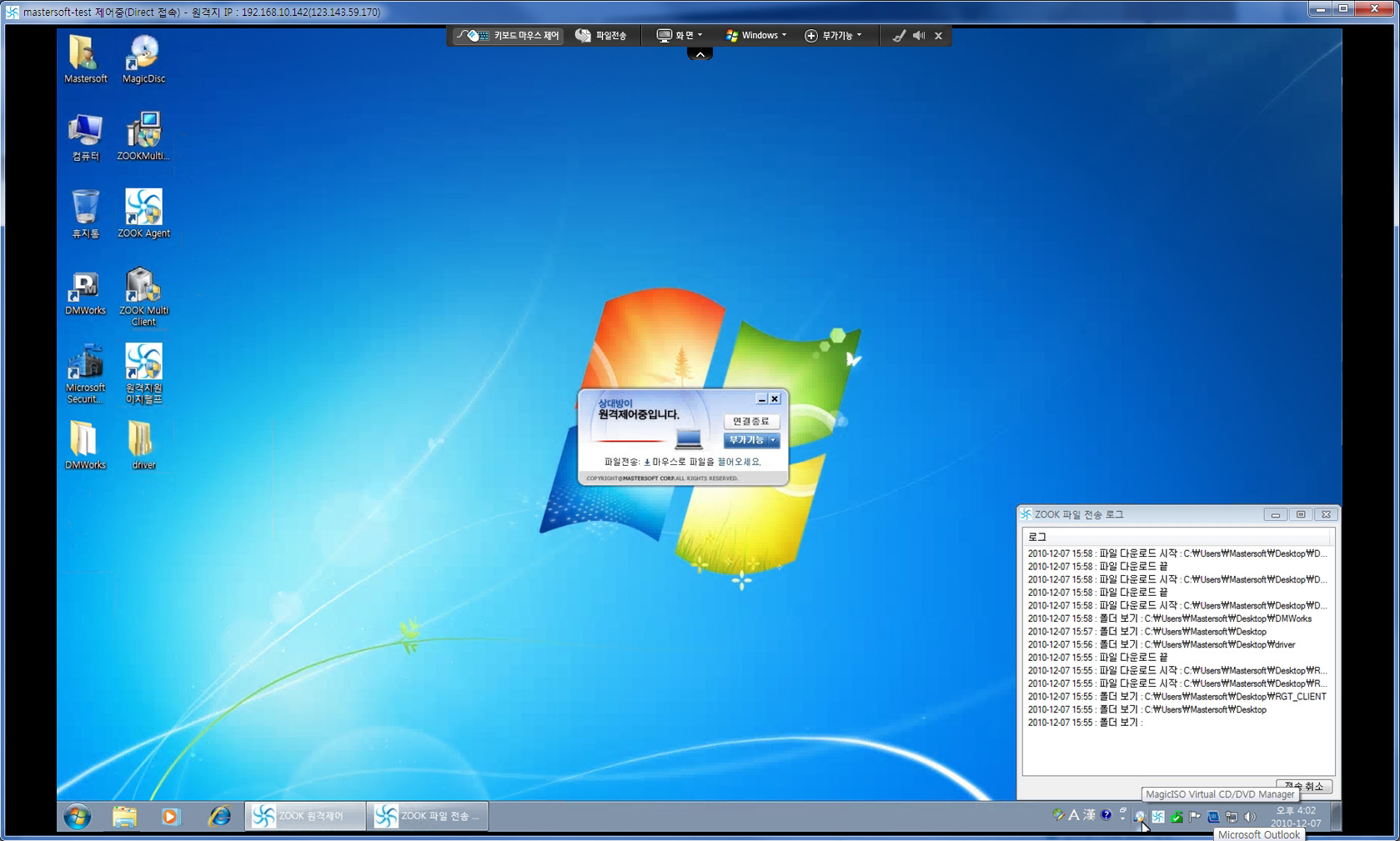Select the DMWorks shortcut icon
Viewport: 1400px width, 841px height.
85,293
